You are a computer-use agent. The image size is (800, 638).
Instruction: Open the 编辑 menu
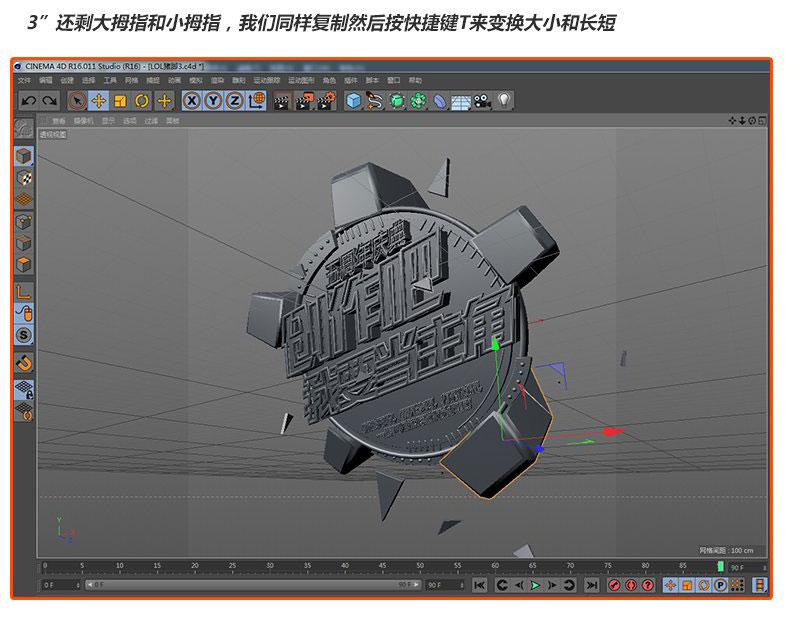[46, 80]
